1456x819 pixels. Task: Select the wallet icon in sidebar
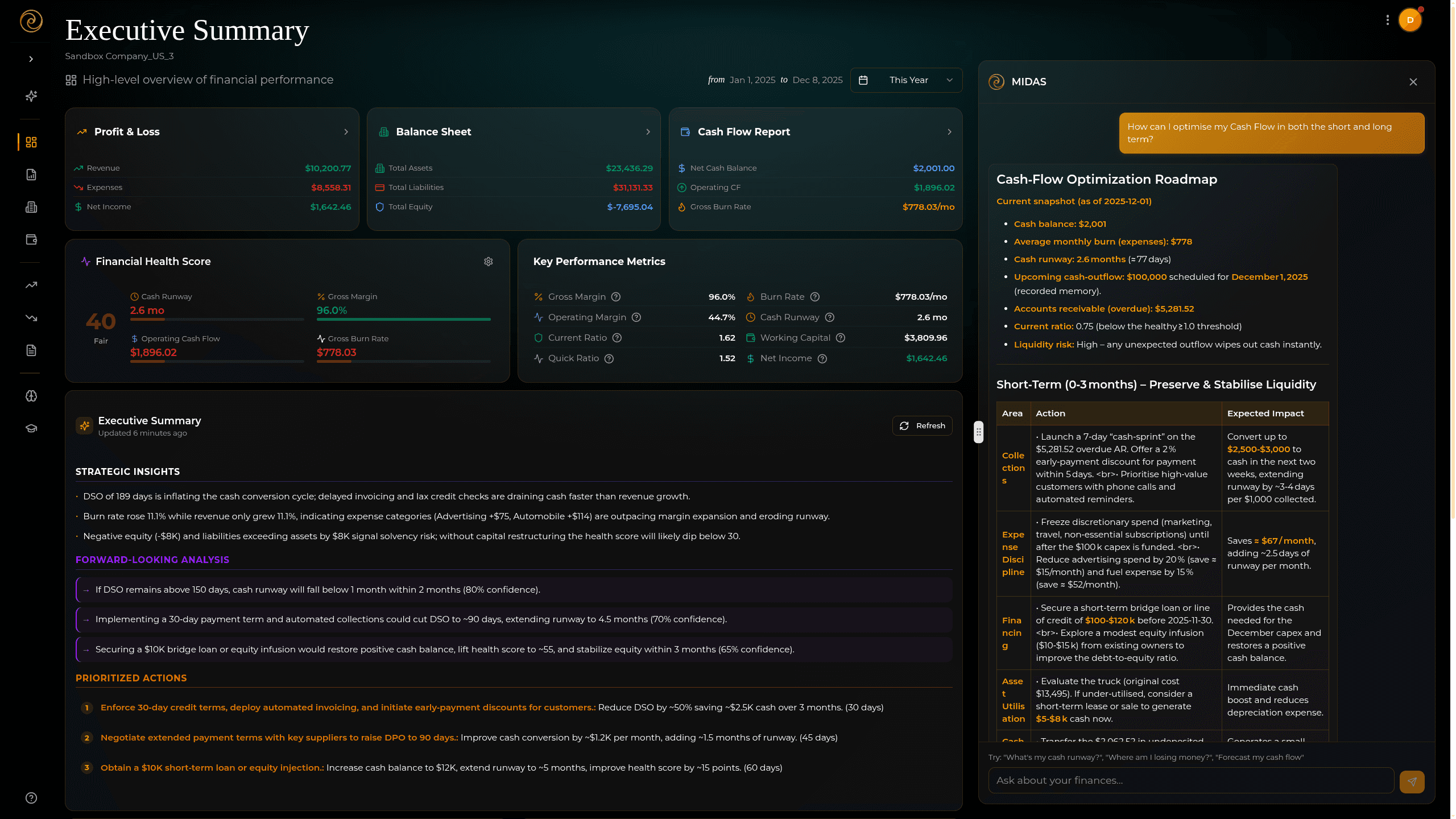[x=31, y=239]
